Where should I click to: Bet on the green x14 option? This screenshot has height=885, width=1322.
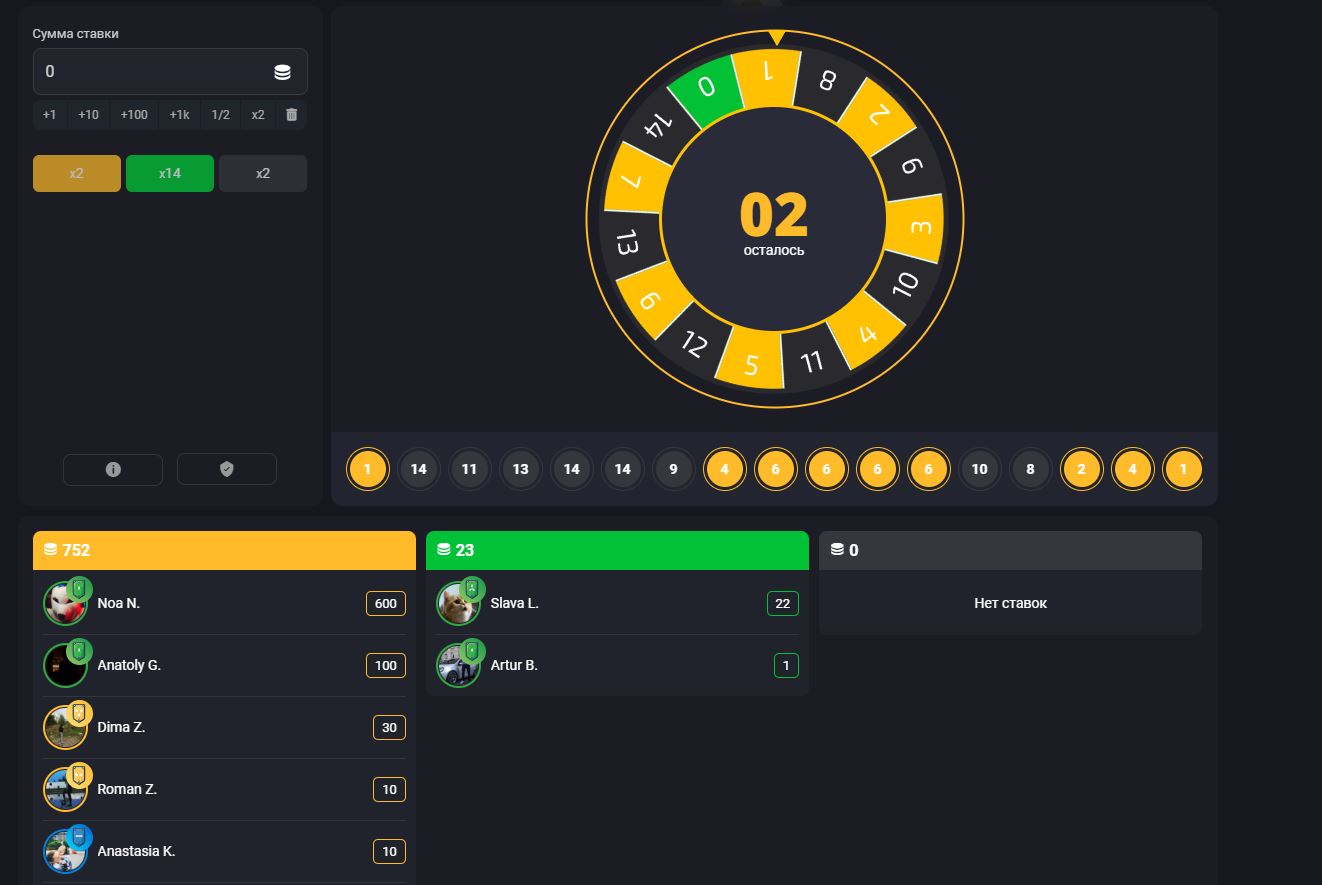point(170,173)
